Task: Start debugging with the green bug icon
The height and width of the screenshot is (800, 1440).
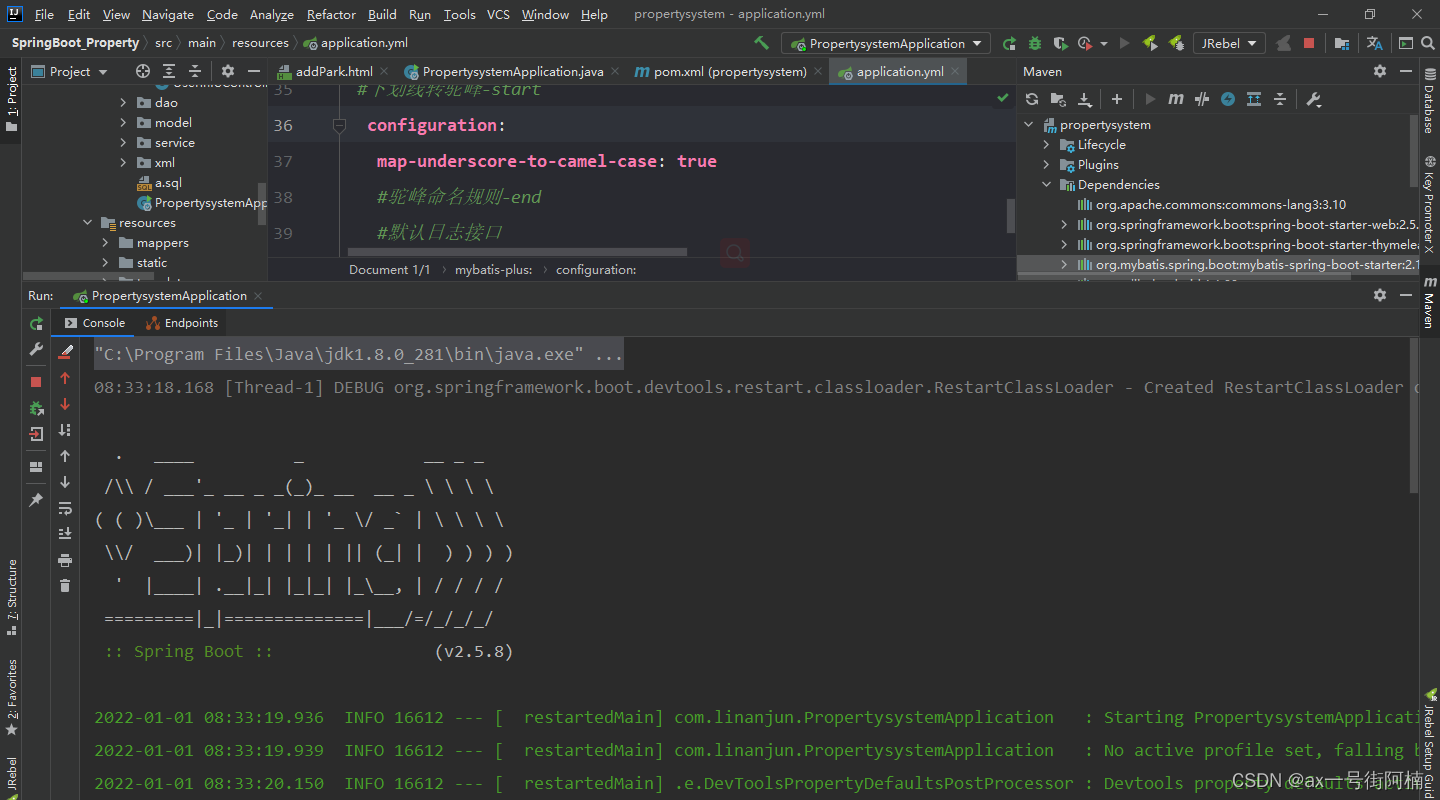Action: 1034,43
